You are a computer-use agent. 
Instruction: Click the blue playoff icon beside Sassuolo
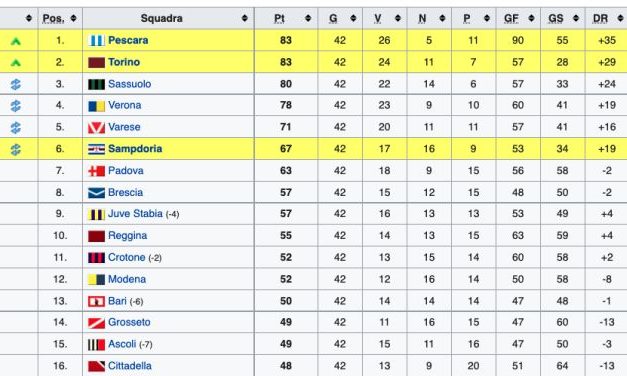pyautogui.click(x=16, y=84)
